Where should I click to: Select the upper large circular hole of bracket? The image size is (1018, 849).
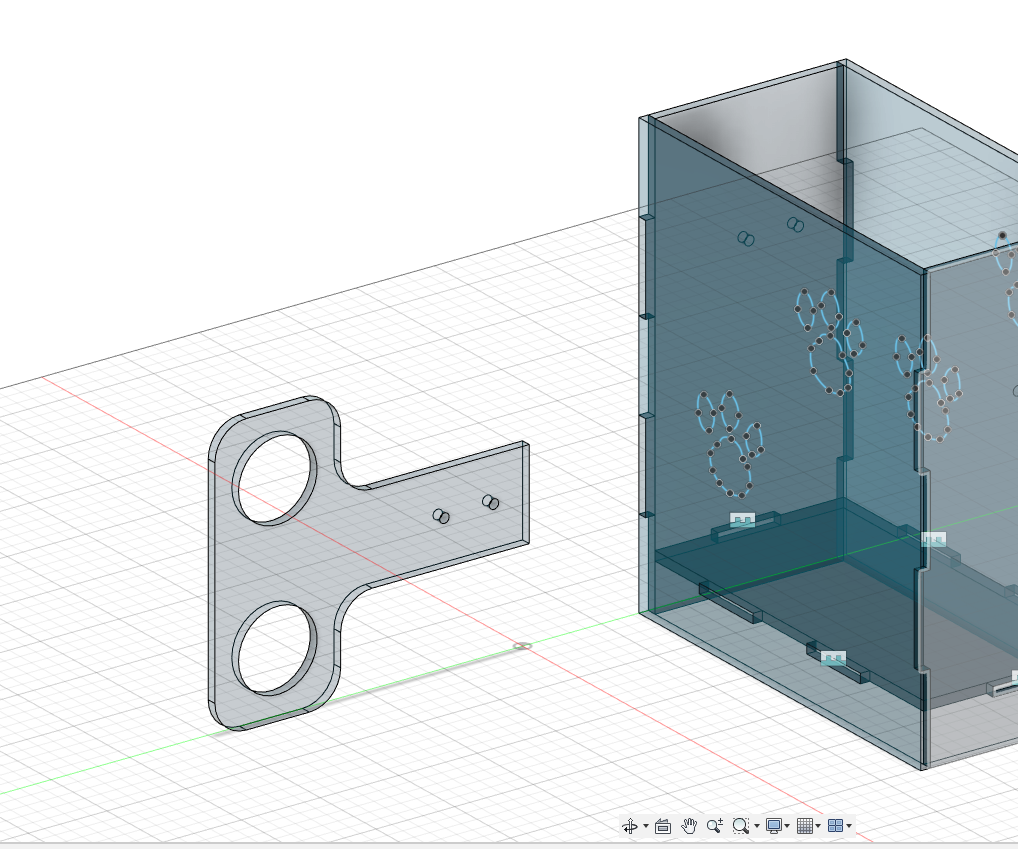pyautogui.click(x=275, y=478)
